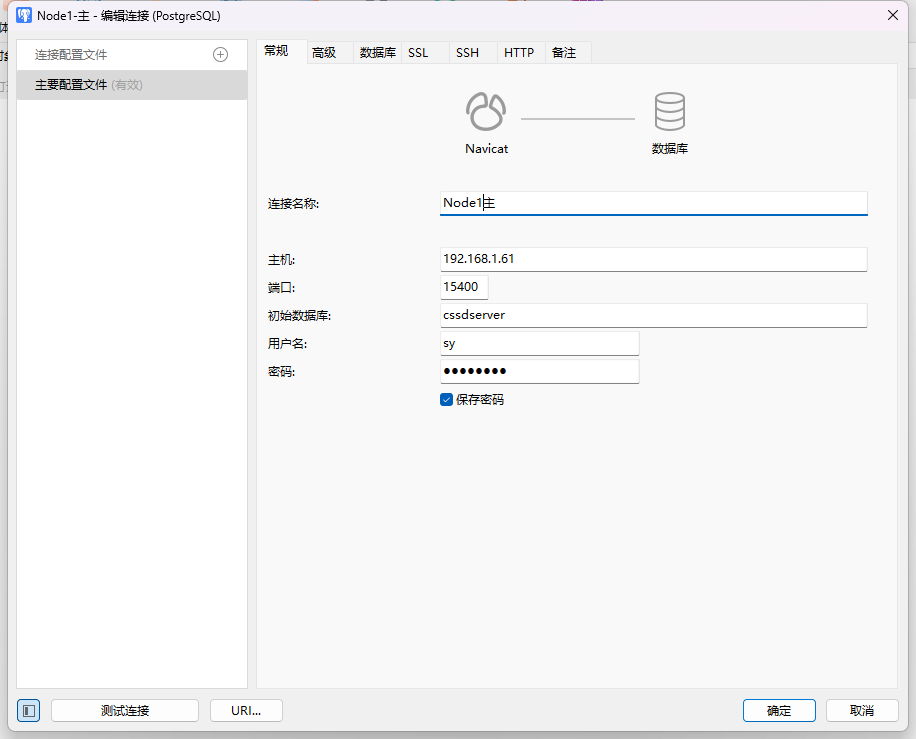Click the 保存密码 label text
Viewport: 916px width, 739px height.
[480, 400]
